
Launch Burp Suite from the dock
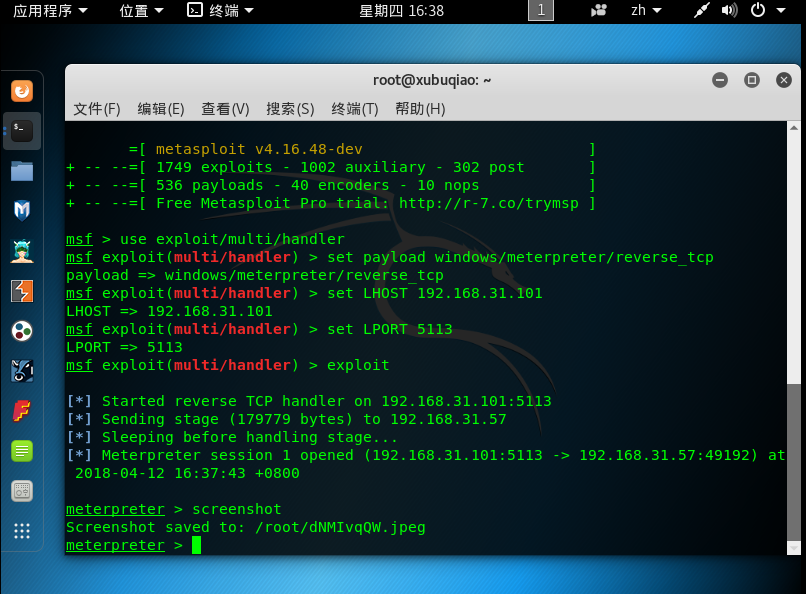click(22, 291)
